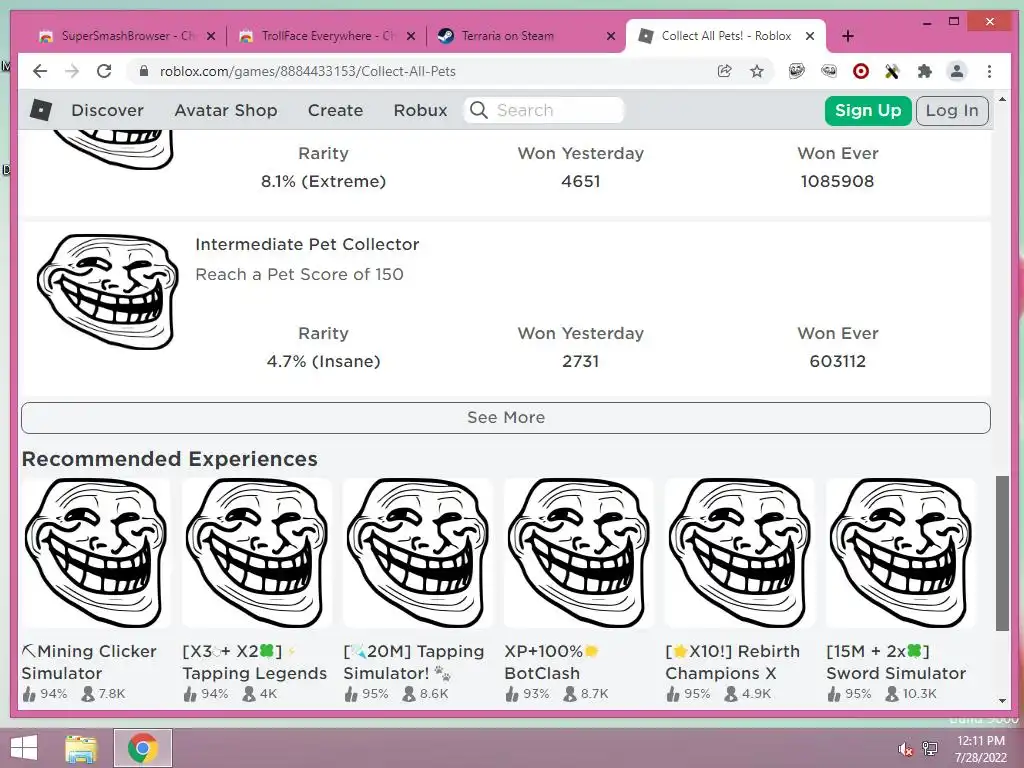Open the Chrome profile avatar icon

click(957, 71)
